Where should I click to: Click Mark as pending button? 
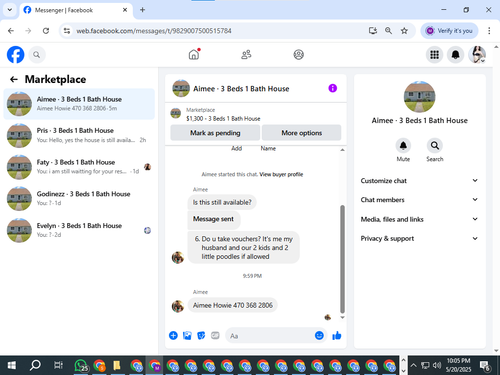[215, 133]
